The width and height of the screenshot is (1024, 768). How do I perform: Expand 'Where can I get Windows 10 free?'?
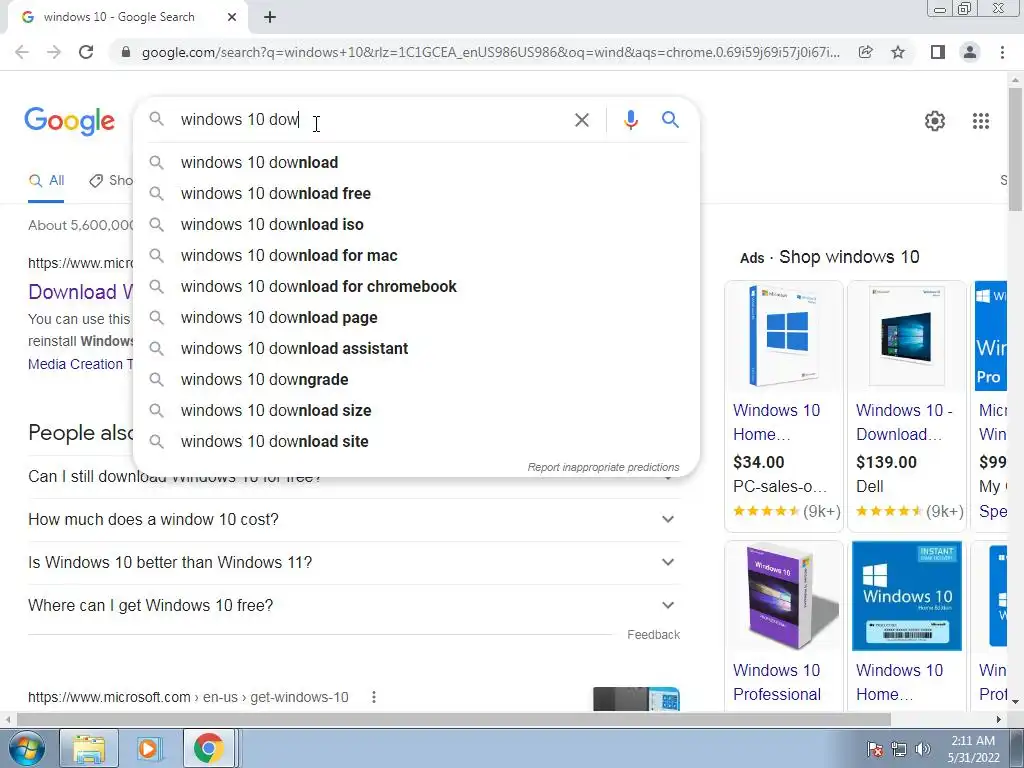pyautogui.click(x=354, y=606)
